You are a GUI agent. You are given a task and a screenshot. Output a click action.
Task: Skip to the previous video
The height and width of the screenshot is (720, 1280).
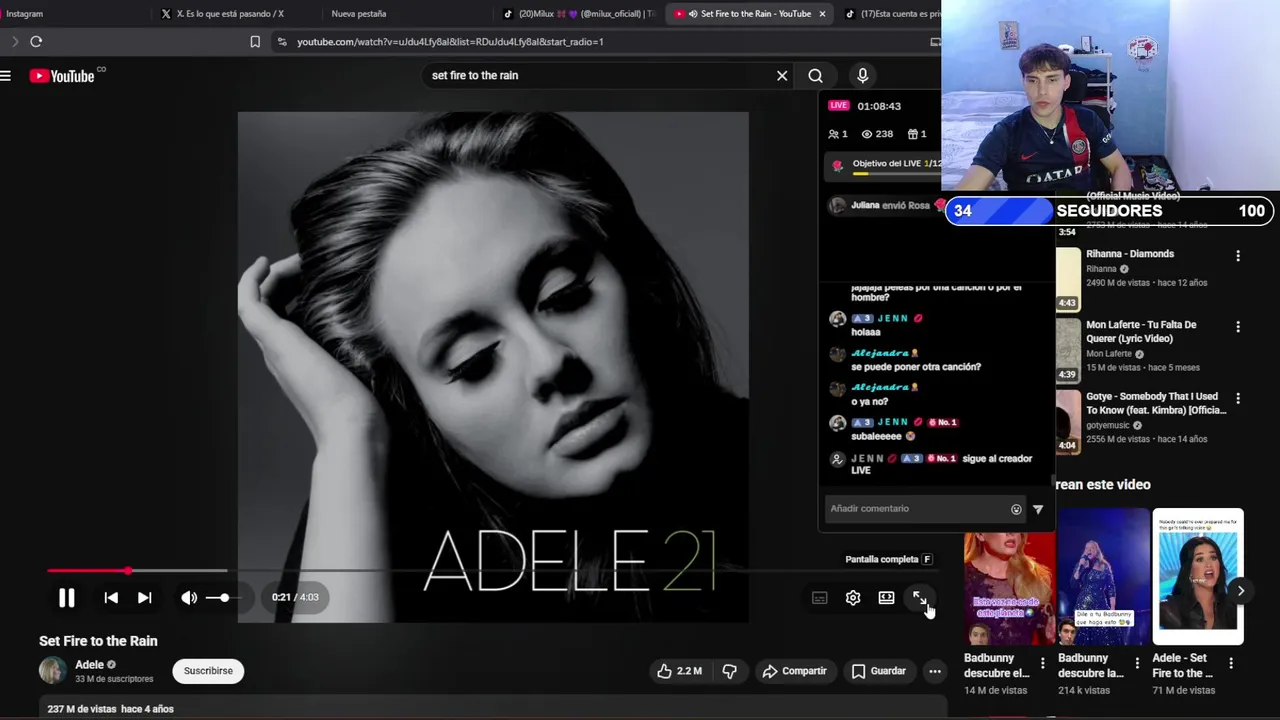111,597
